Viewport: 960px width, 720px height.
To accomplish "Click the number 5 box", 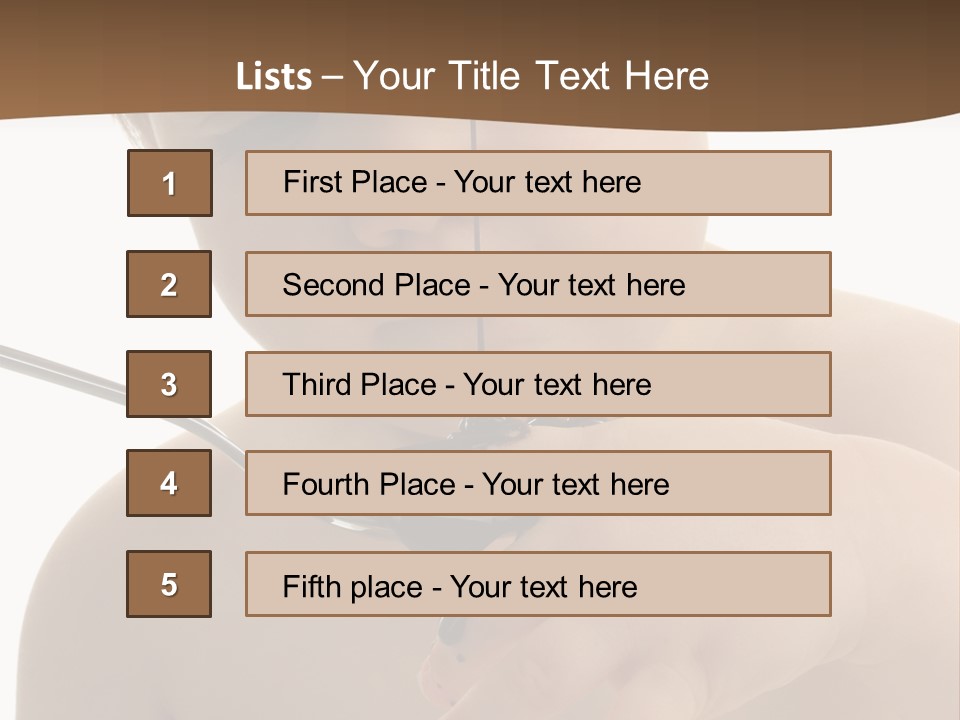I will 169,584.
